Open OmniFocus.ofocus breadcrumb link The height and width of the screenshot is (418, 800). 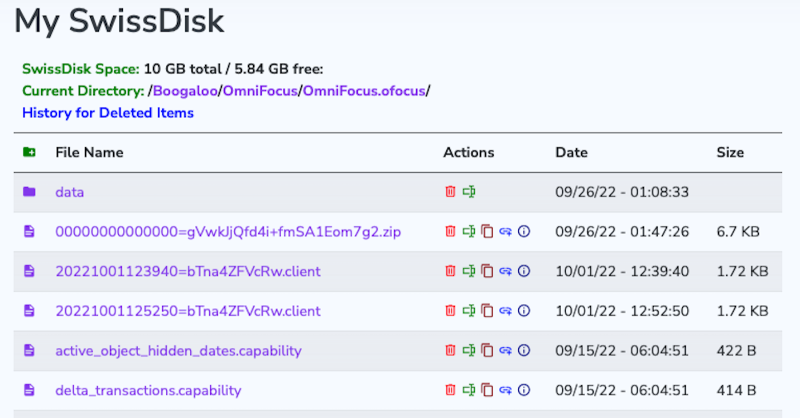click(364, 91)
